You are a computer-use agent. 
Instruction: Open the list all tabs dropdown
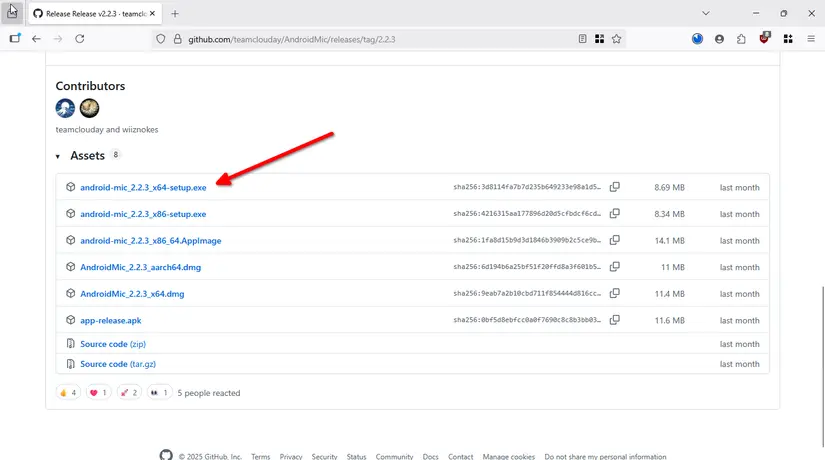tap(706, 13)
